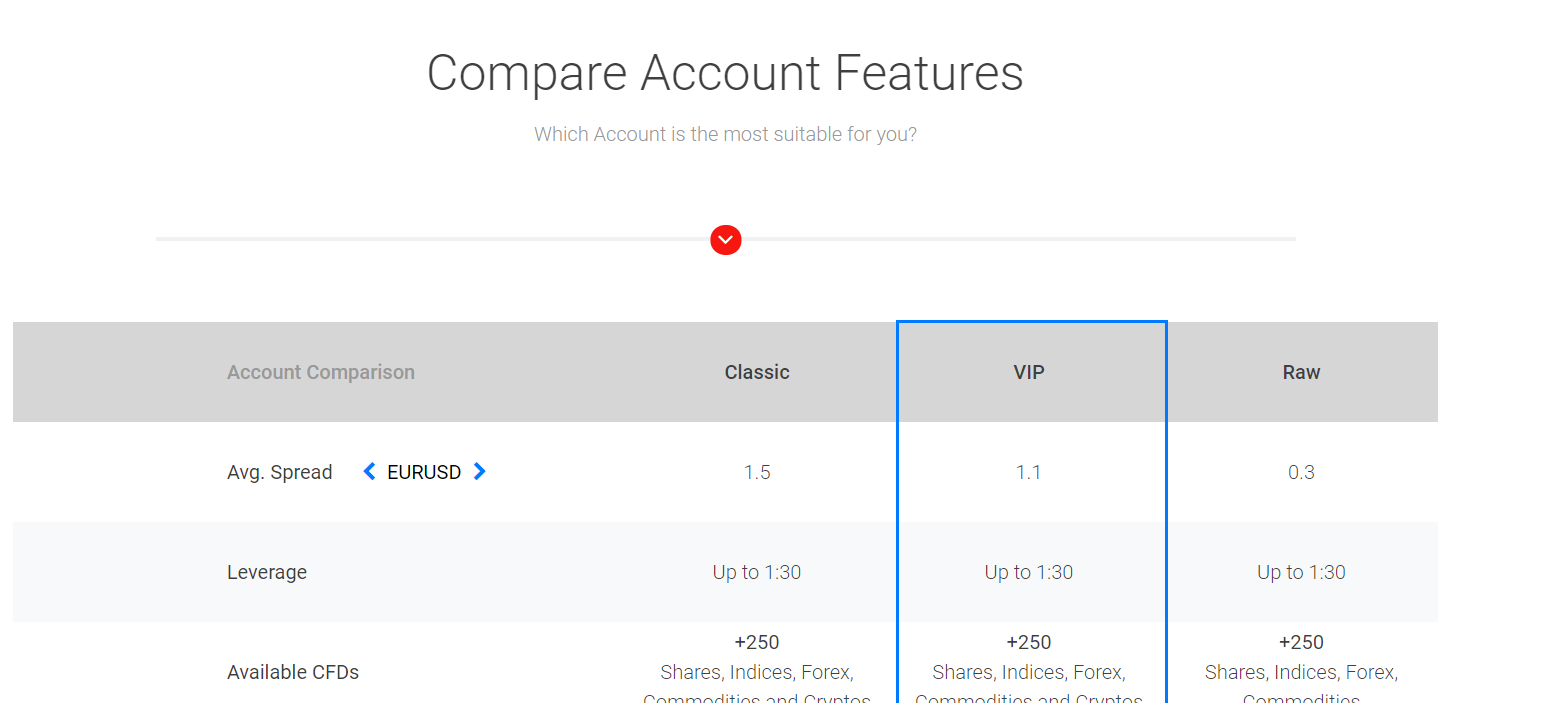The height and width of the screenshot is (703, 1547).
Task: Click the 'Compare Account Features' heading
Action: [725, 73]
